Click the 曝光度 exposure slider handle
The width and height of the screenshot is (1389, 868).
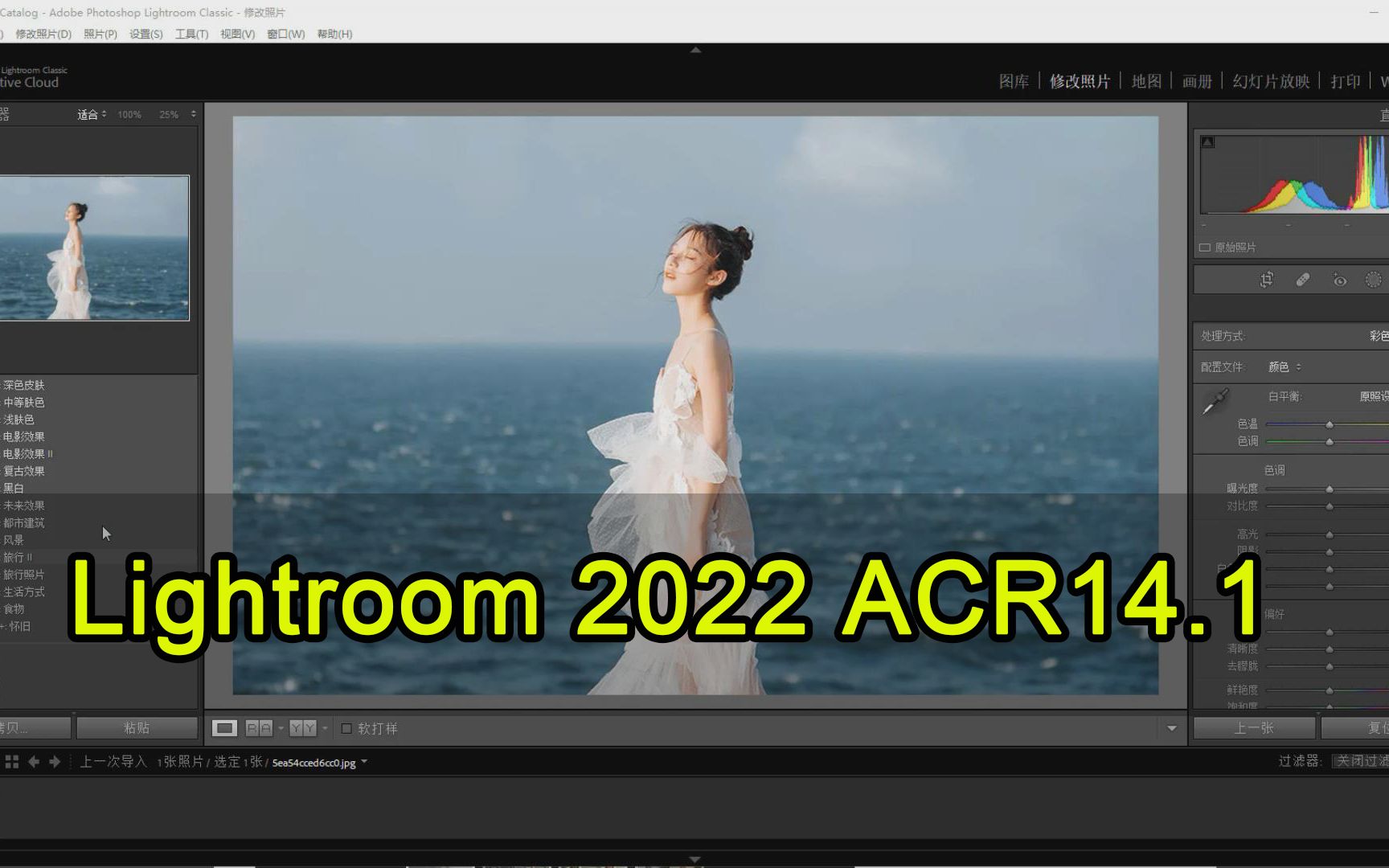pyautogui.click(x=1330, y=489)
